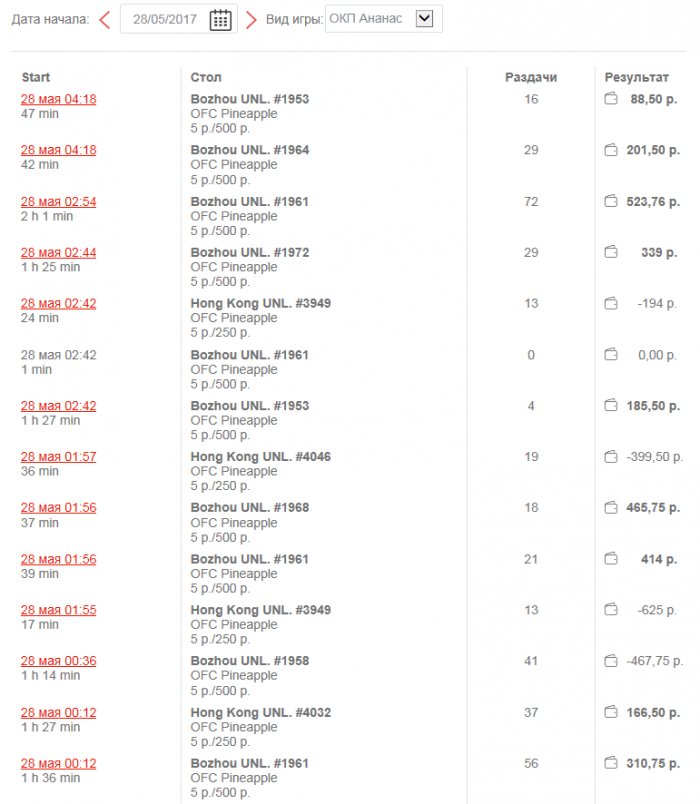Go to the previous date with left arrow

tap(104, 19)
